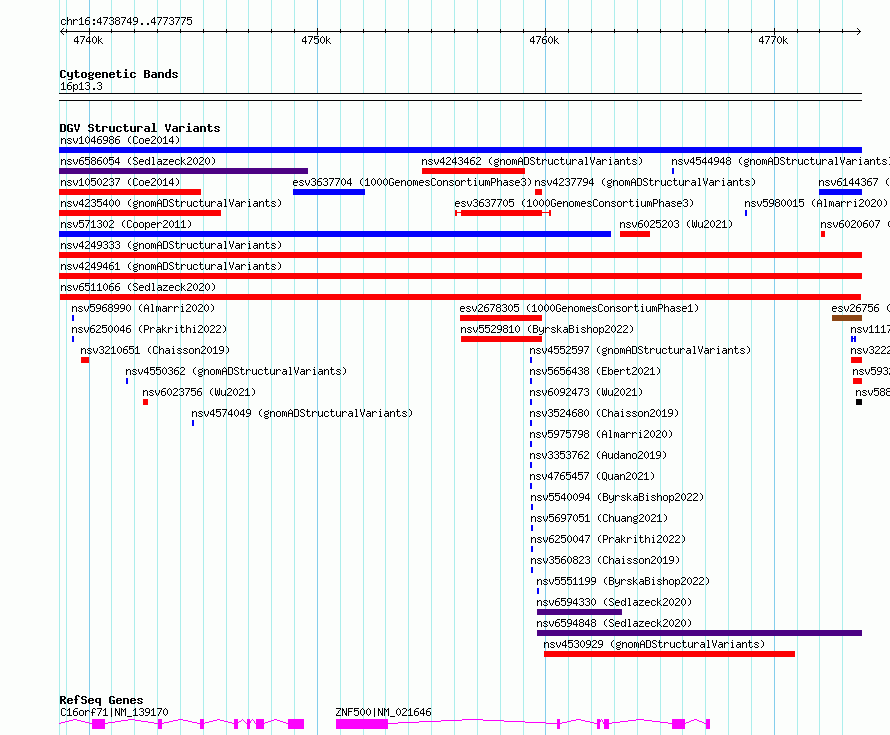Select nsv4249333 (gnomADStructuralVariants) red bar
This screenshot has height=735, width=890.
point(460,255)
